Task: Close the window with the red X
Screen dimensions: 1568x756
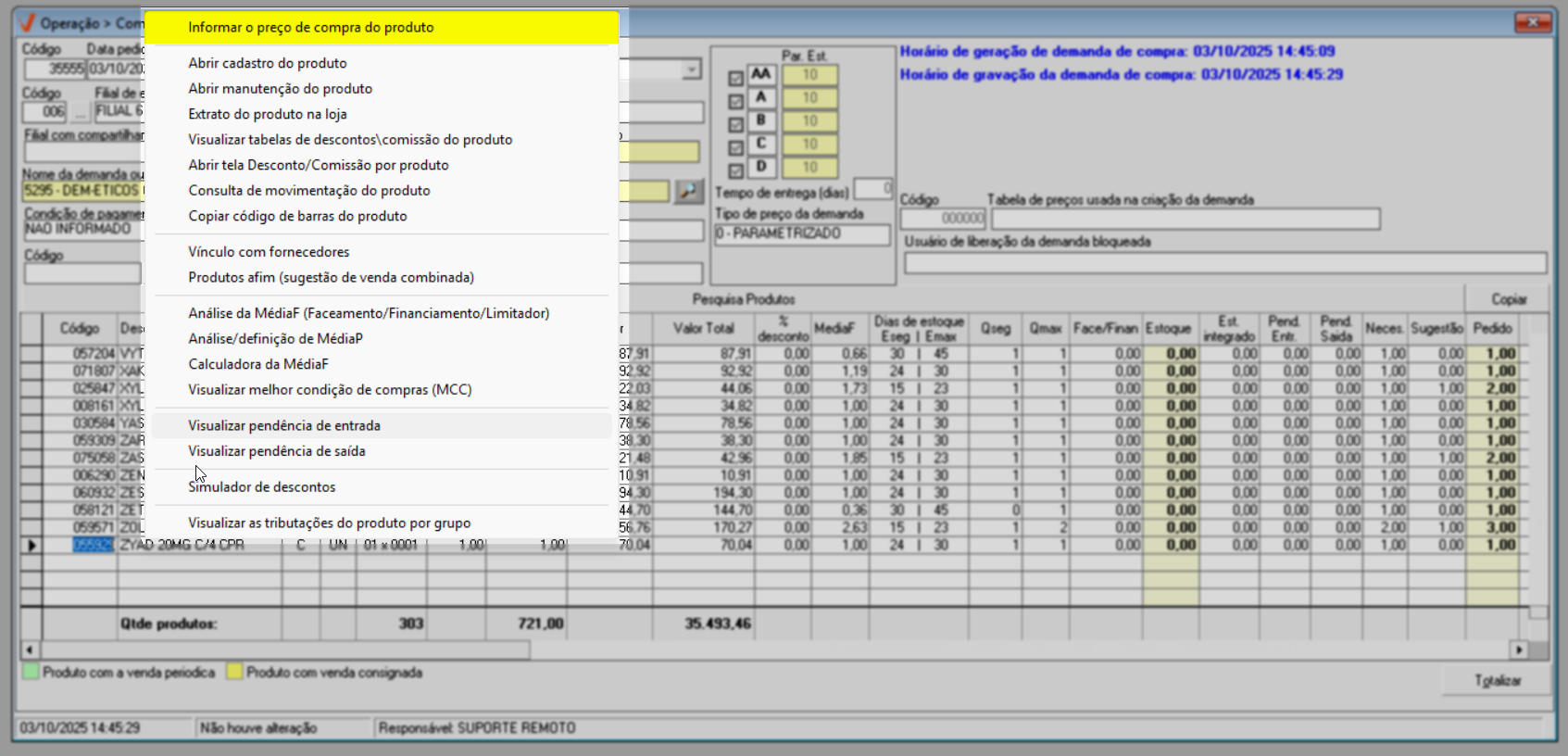Action: coord(1534,22)
